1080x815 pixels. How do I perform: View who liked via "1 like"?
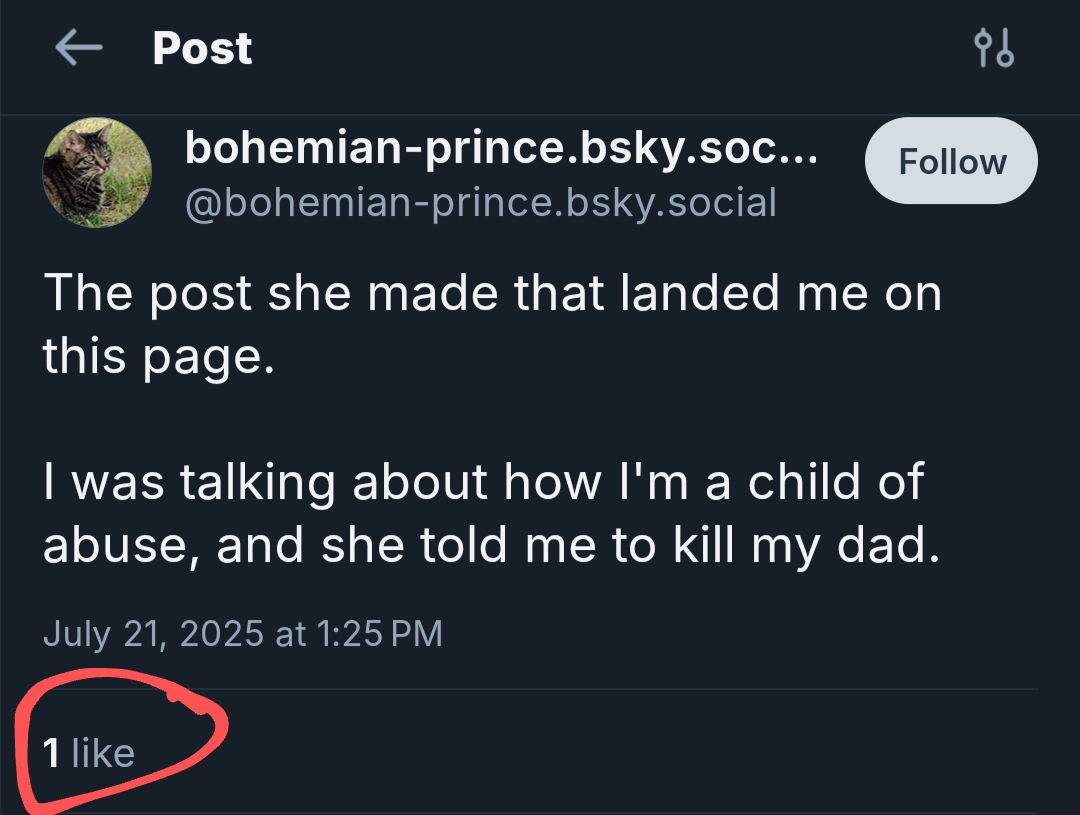[x=89, y=752]
